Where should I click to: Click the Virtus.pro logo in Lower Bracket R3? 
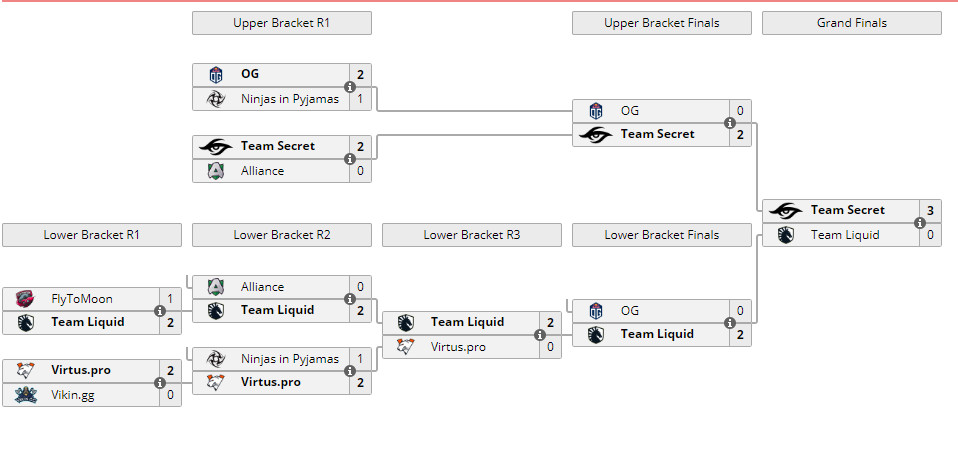(406, 347)
